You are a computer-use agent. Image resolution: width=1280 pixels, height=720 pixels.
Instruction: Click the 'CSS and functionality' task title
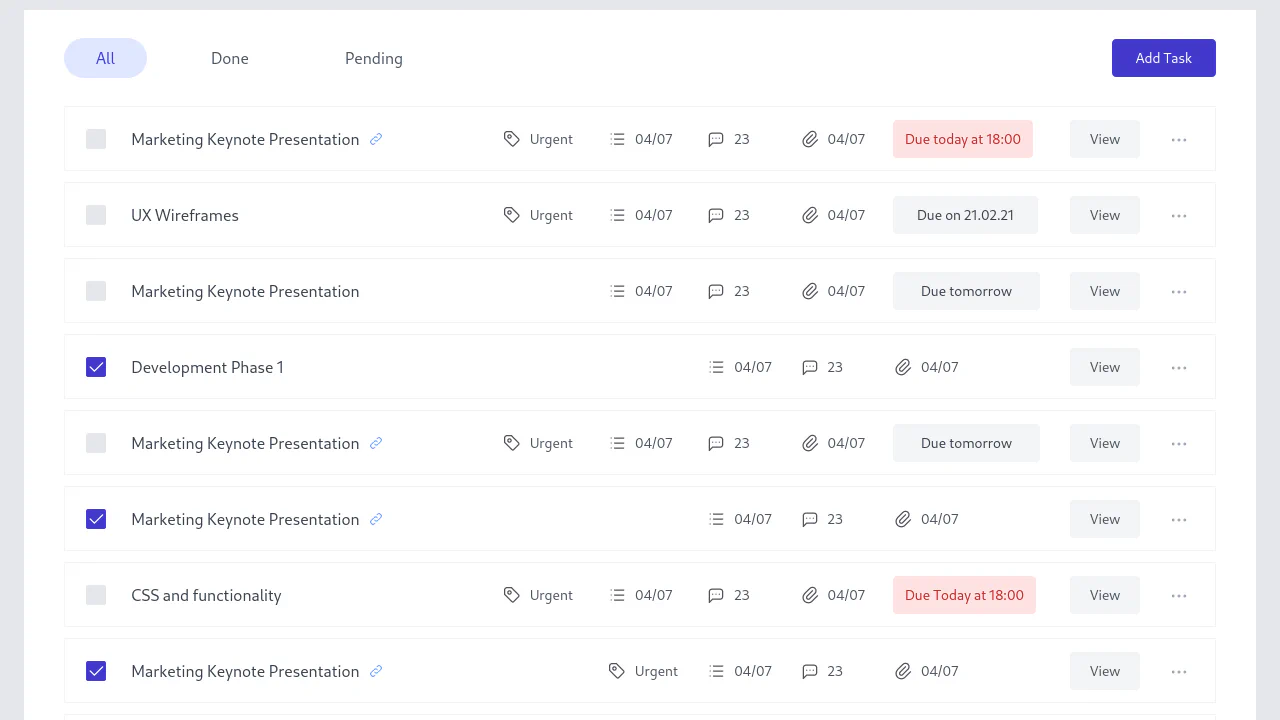[206, 595]
